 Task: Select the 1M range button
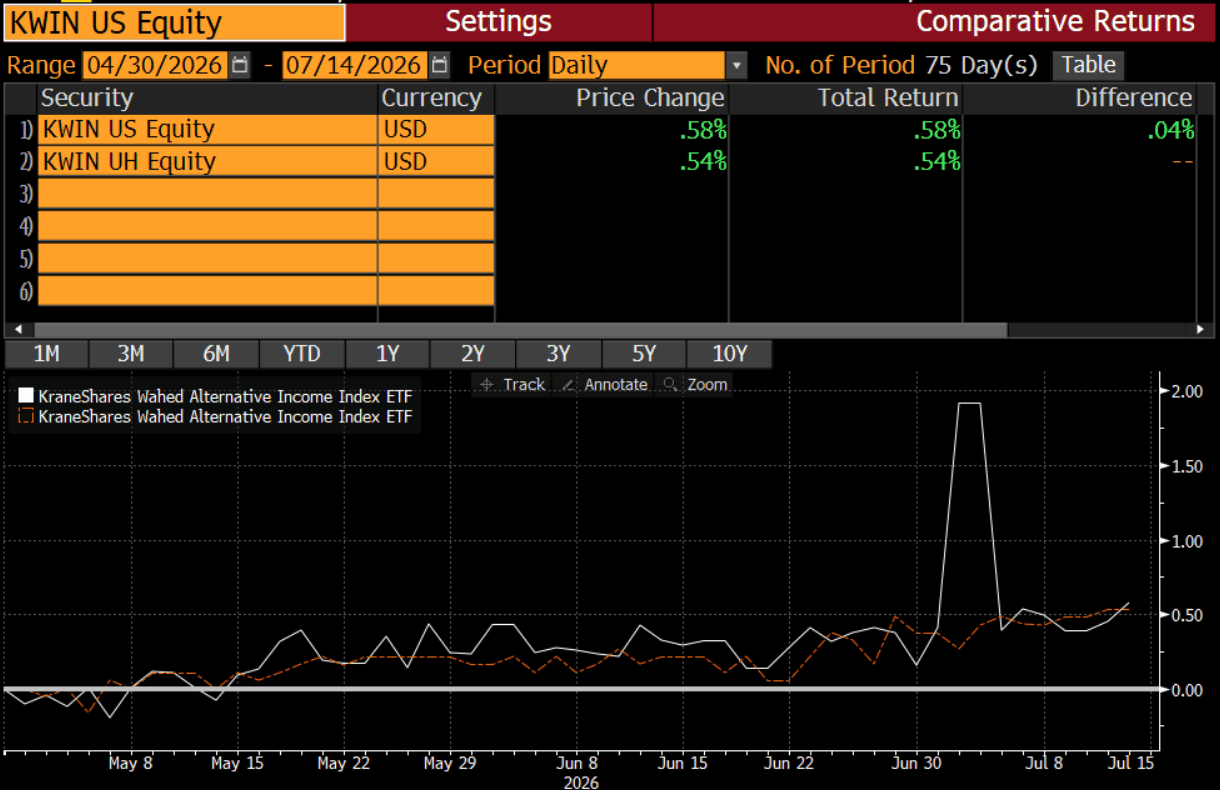point(46,354)
